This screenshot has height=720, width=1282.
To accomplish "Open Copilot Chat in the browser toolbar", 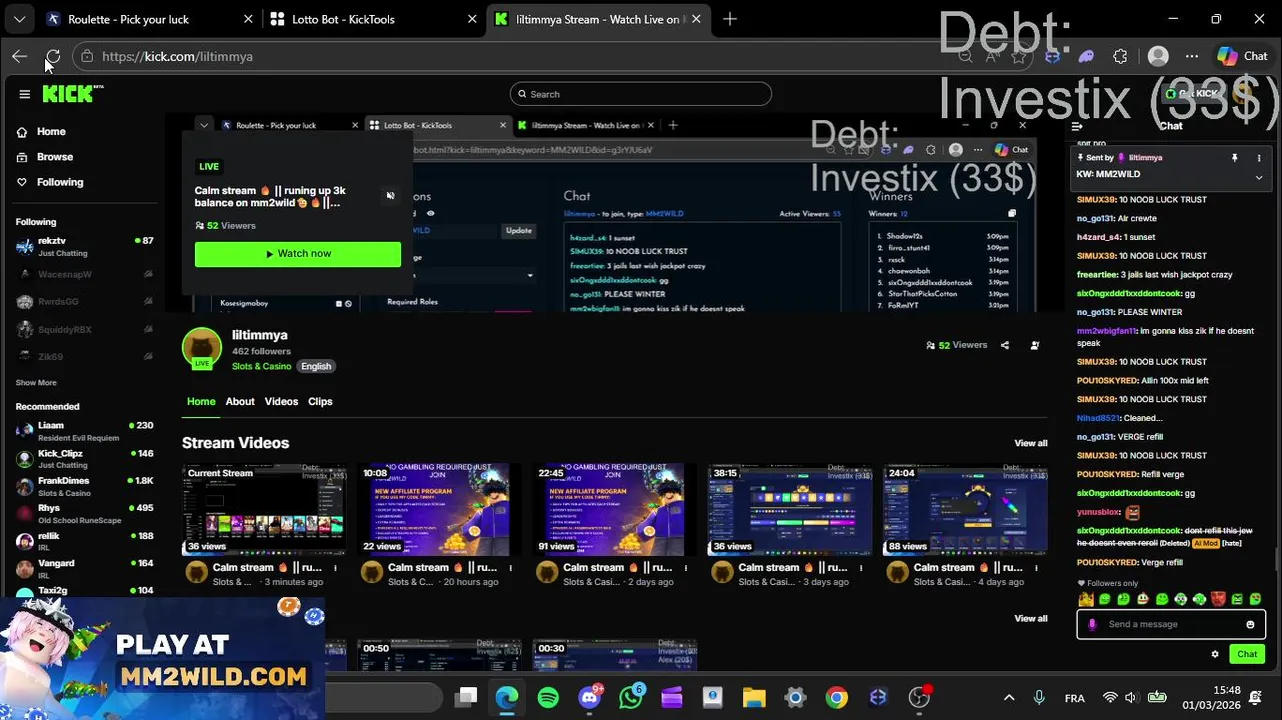I will pyautogui.click(x=1243, y=56).
